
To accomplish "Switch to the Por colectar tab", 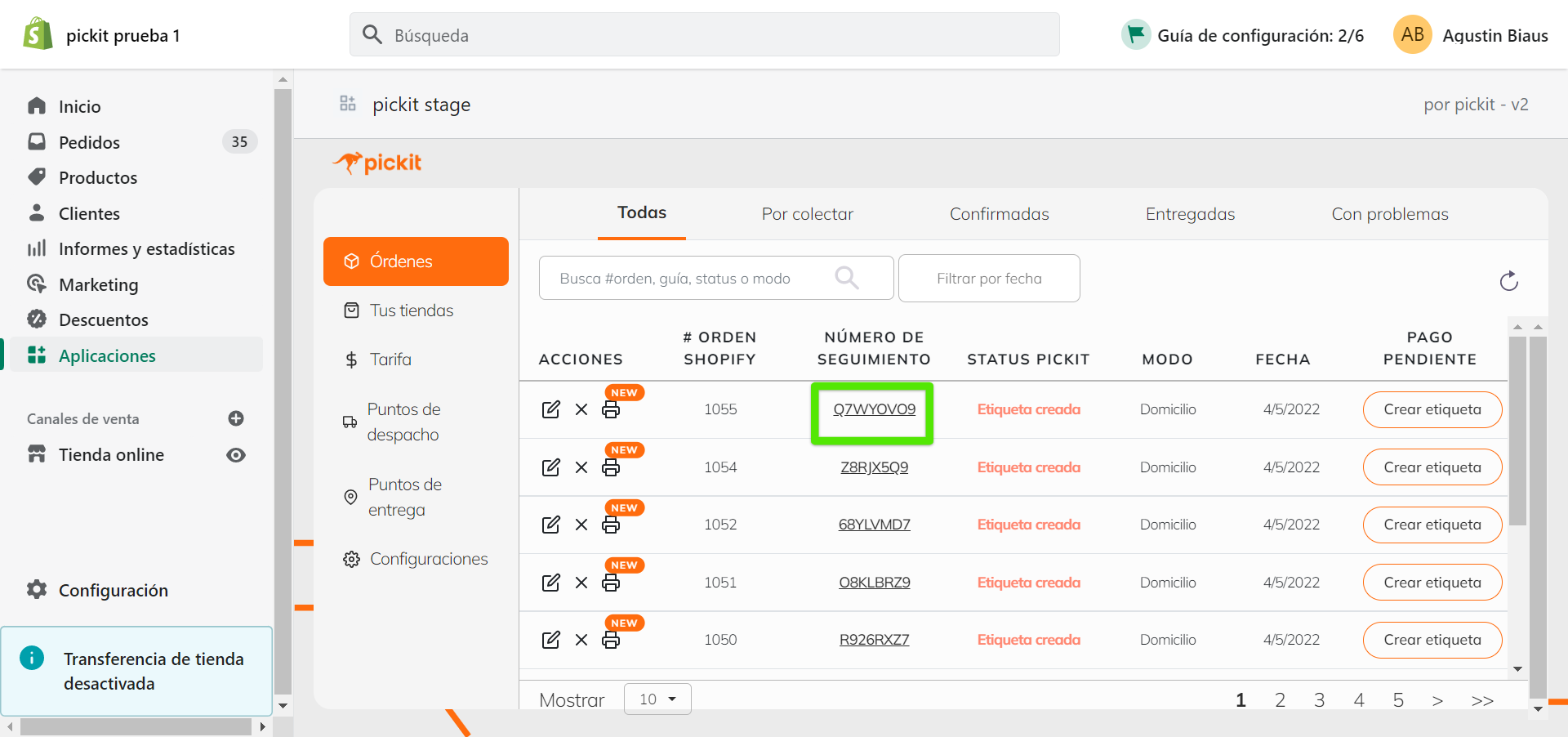I will (807, 214).
